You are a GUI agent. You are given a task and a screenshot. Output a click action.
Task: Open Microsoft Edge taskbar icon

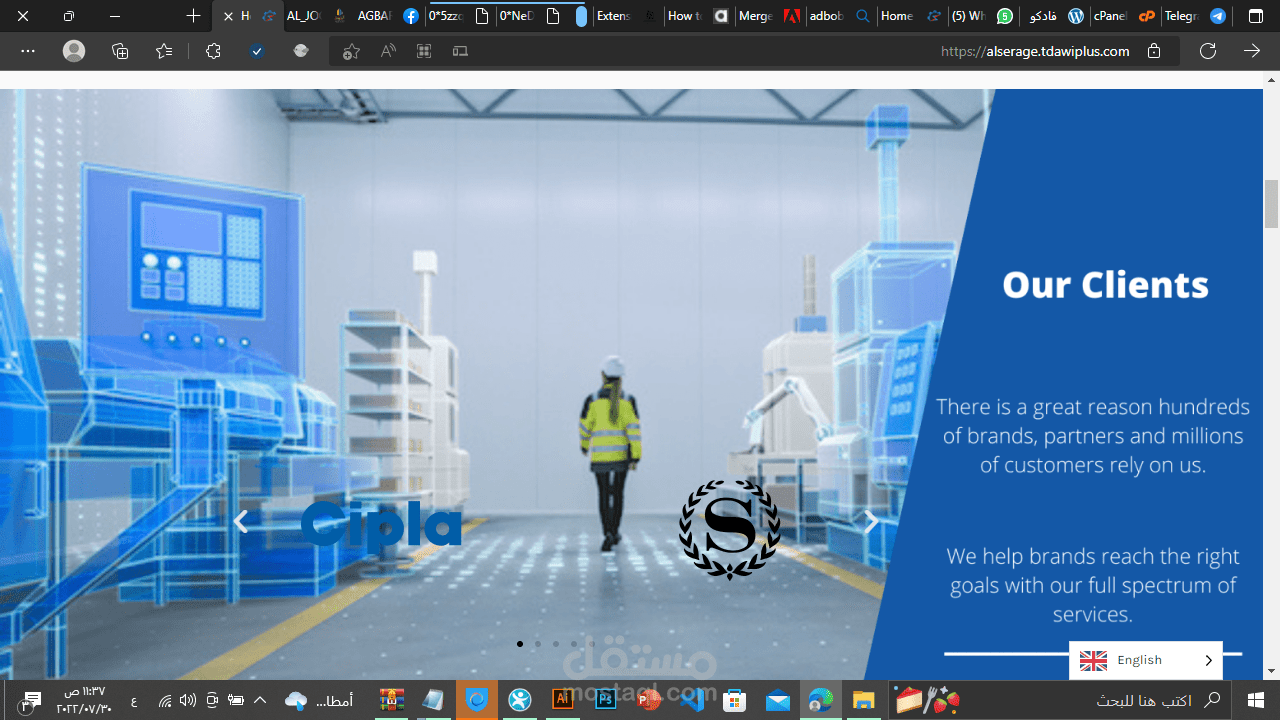[821, 700]
